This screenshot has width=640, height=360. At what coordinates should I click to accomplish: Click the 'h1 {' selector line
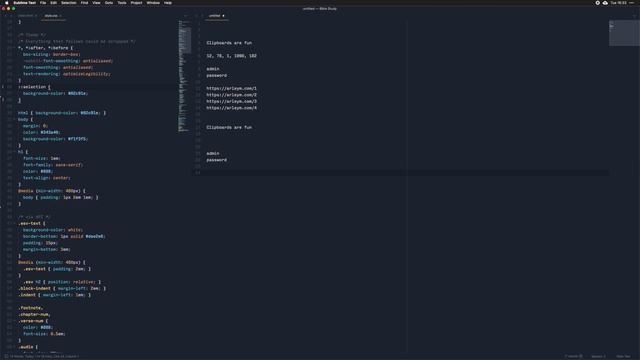pyautogui.click(x=23, y=152)
